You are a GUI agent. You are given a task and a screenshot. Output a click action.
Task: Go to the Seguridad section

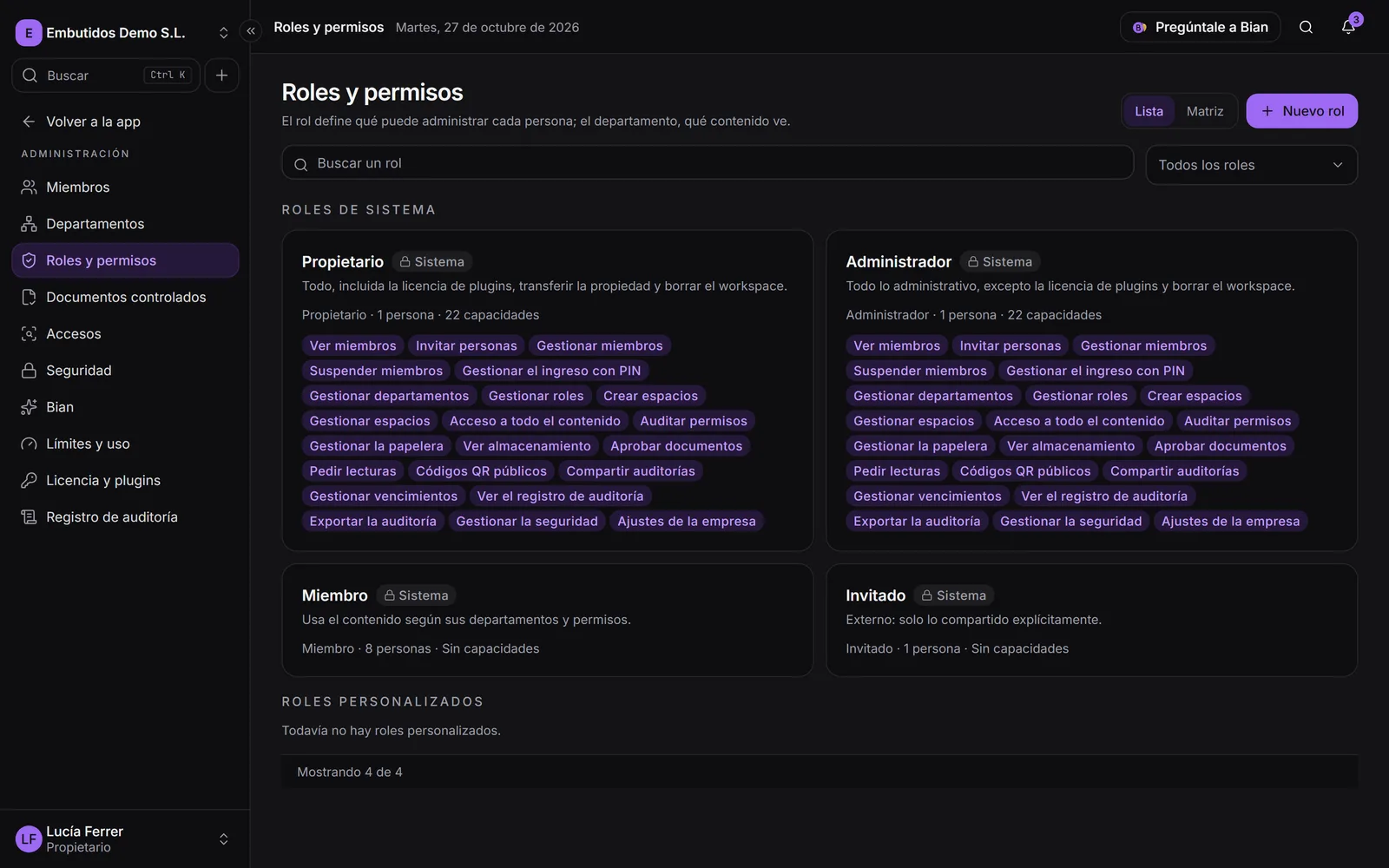tap(125, 371)
